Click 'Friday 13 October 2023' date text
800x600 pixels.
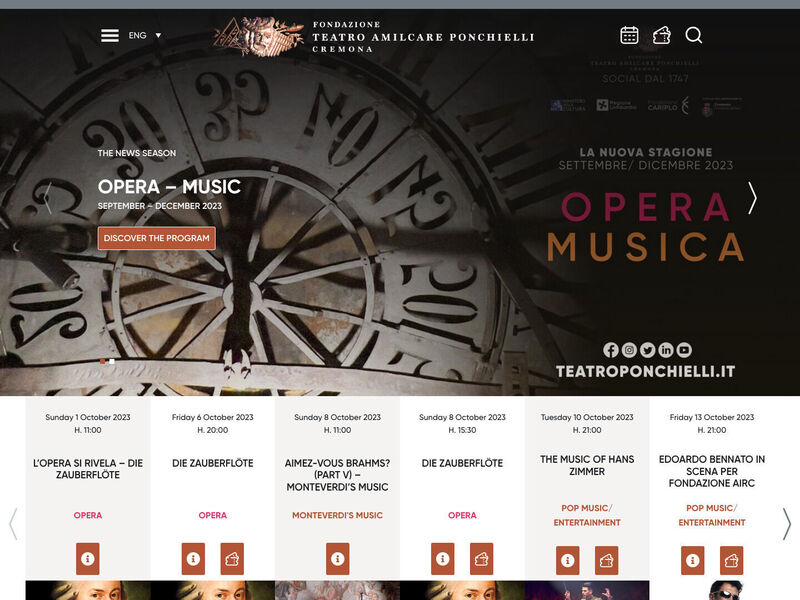point(712,417)
